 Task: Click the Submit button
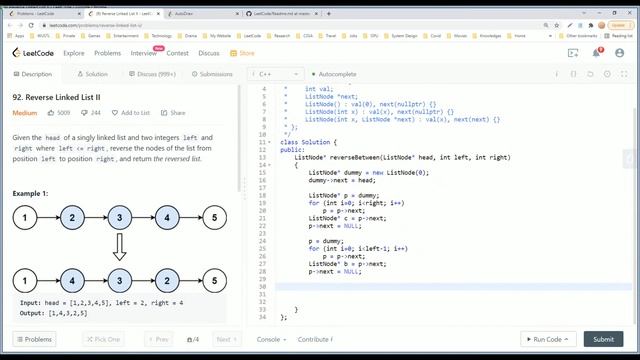603,339
